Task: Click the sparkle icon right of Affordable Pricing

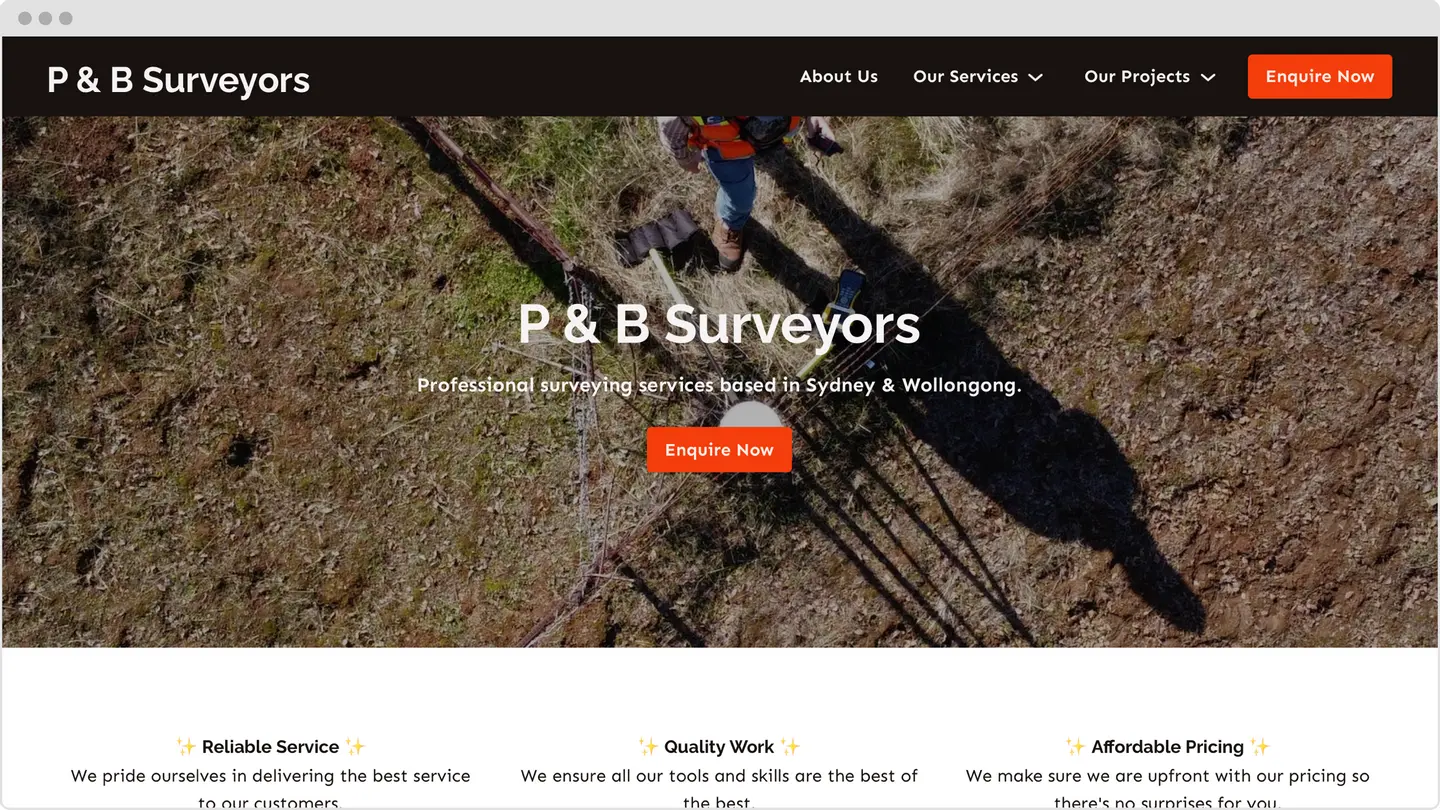Action: click(1260, 747)
